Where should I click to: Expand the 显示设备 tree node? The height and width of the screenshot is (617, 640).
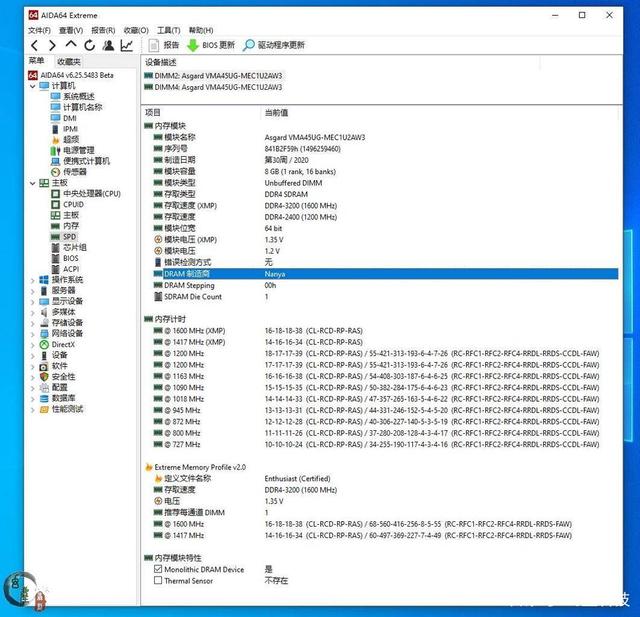click(33, 302)
